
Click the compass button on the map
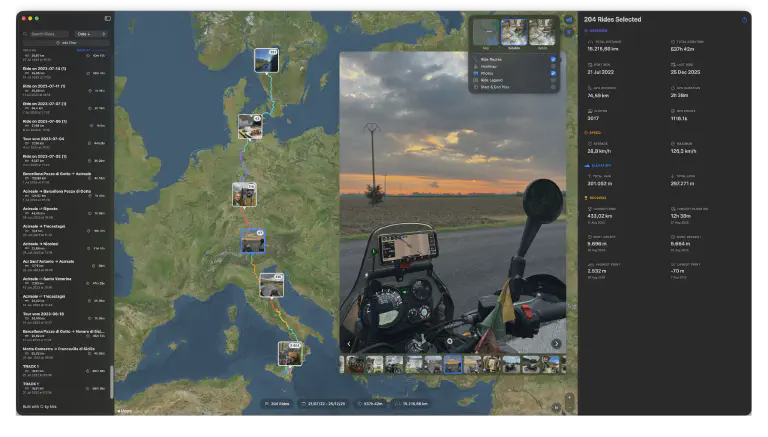555,407
